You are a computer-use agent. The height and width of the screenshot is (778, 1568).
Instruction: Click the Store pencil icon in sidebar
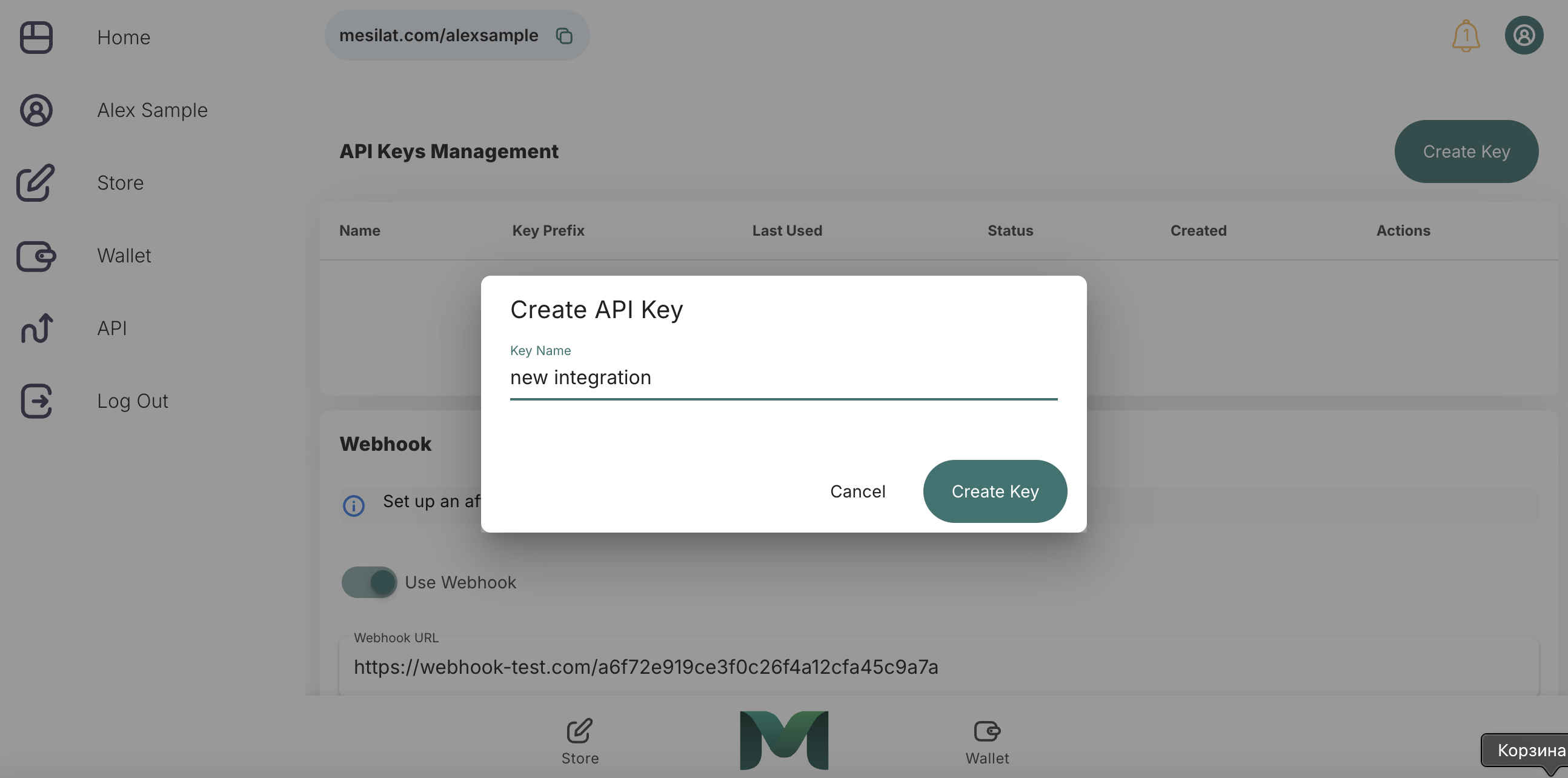click(36, 182)
